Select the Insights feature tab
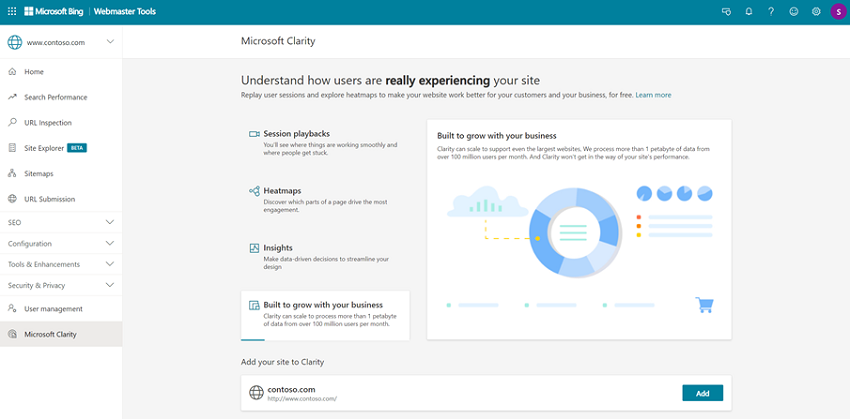This screenshot has height=419, width=850. coord(325,257)
